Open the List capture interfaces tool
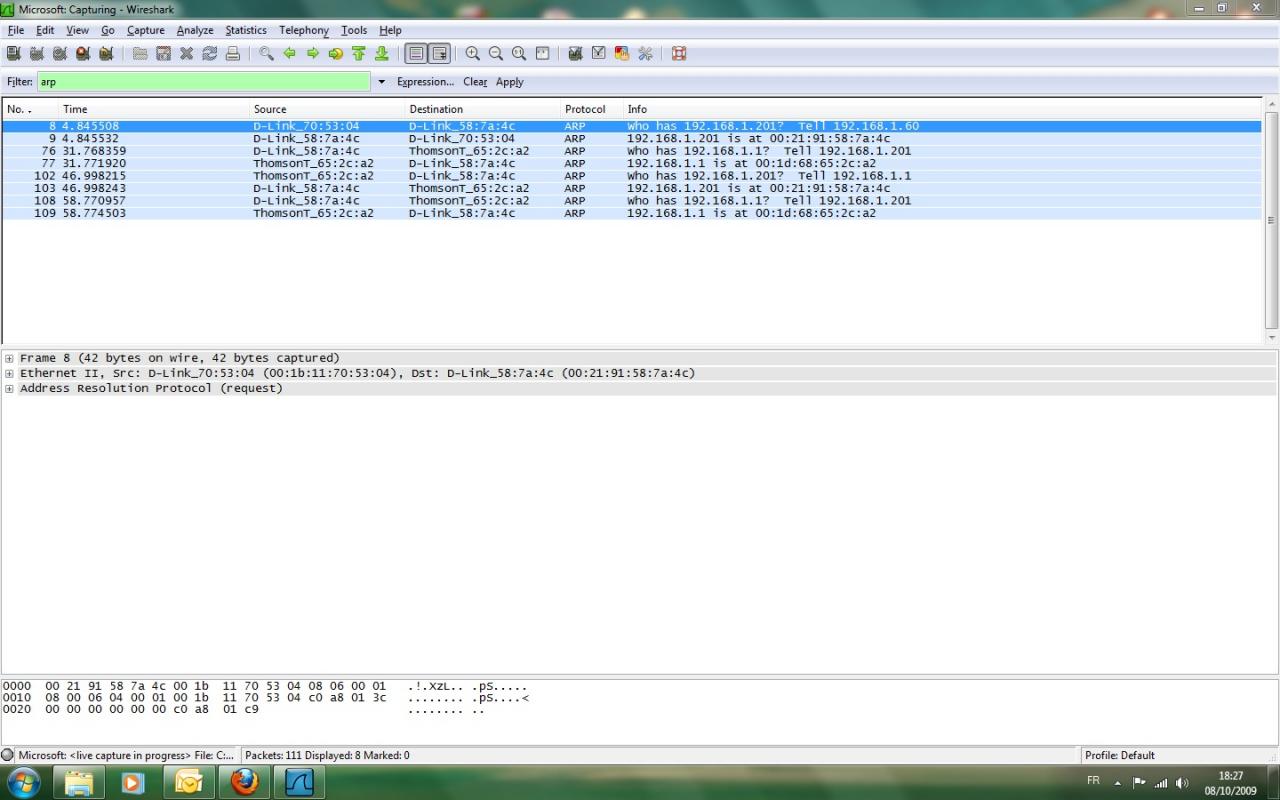Image resolution: width=1280 pixels, height=800 pixels. coord(14,53)
